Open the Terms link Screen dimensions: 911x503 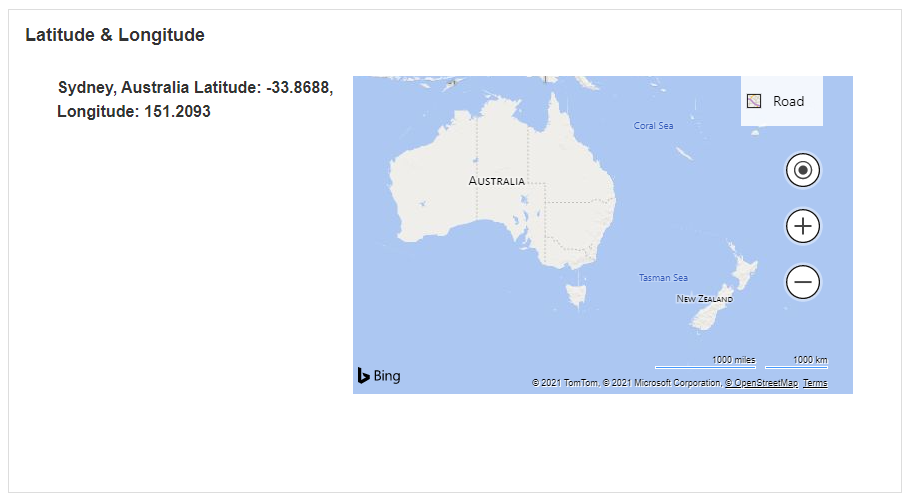pos(815,383)
